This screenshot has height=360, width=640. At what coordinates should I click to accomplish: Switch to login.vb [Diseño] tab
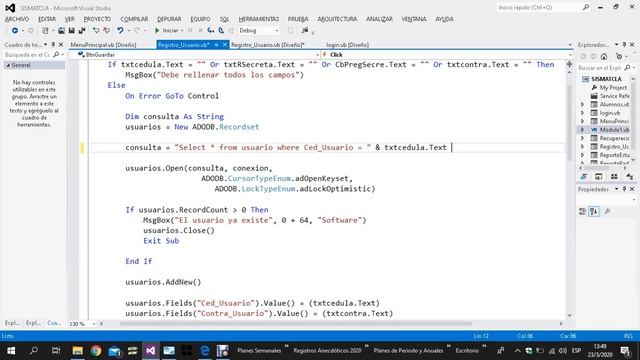tap(347, 45)
